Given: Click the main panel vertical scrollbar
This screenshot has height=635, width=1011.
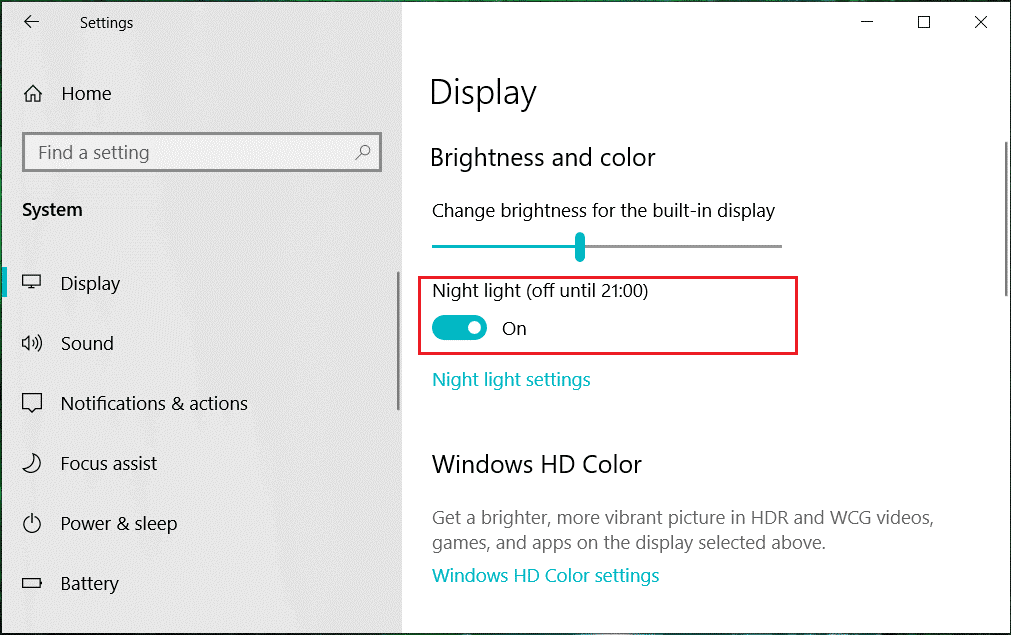Looking at the screenshot, I should [1006, 219].
